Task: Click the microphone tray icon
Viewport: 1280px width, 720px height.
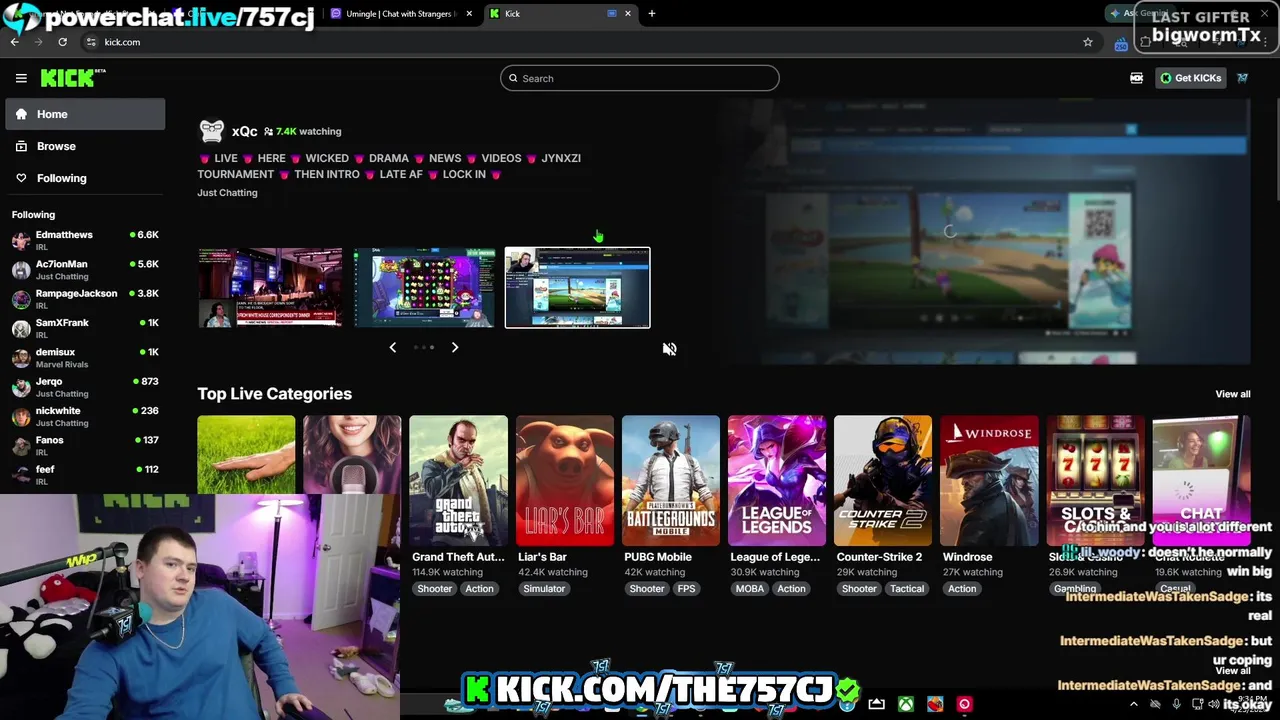Action: point(1176,704)
